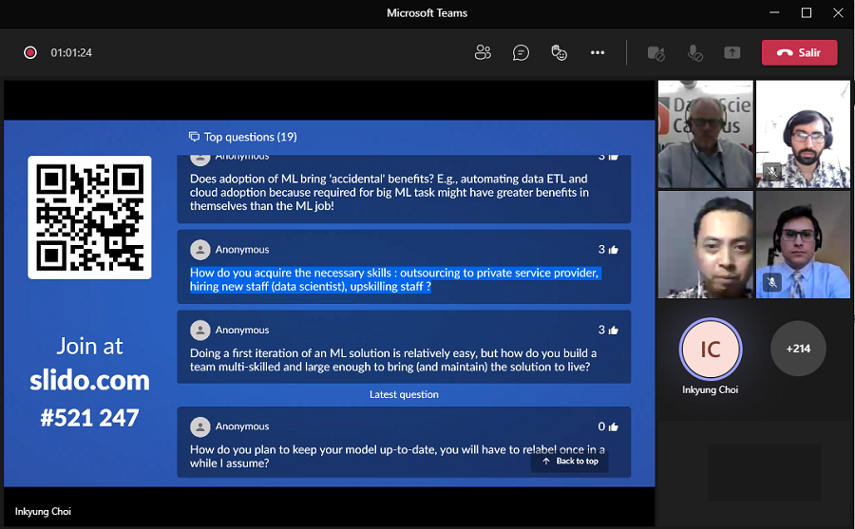Click the Microsoft Teams window title
This screenshot has height=529, width=855.
(427, 13)
